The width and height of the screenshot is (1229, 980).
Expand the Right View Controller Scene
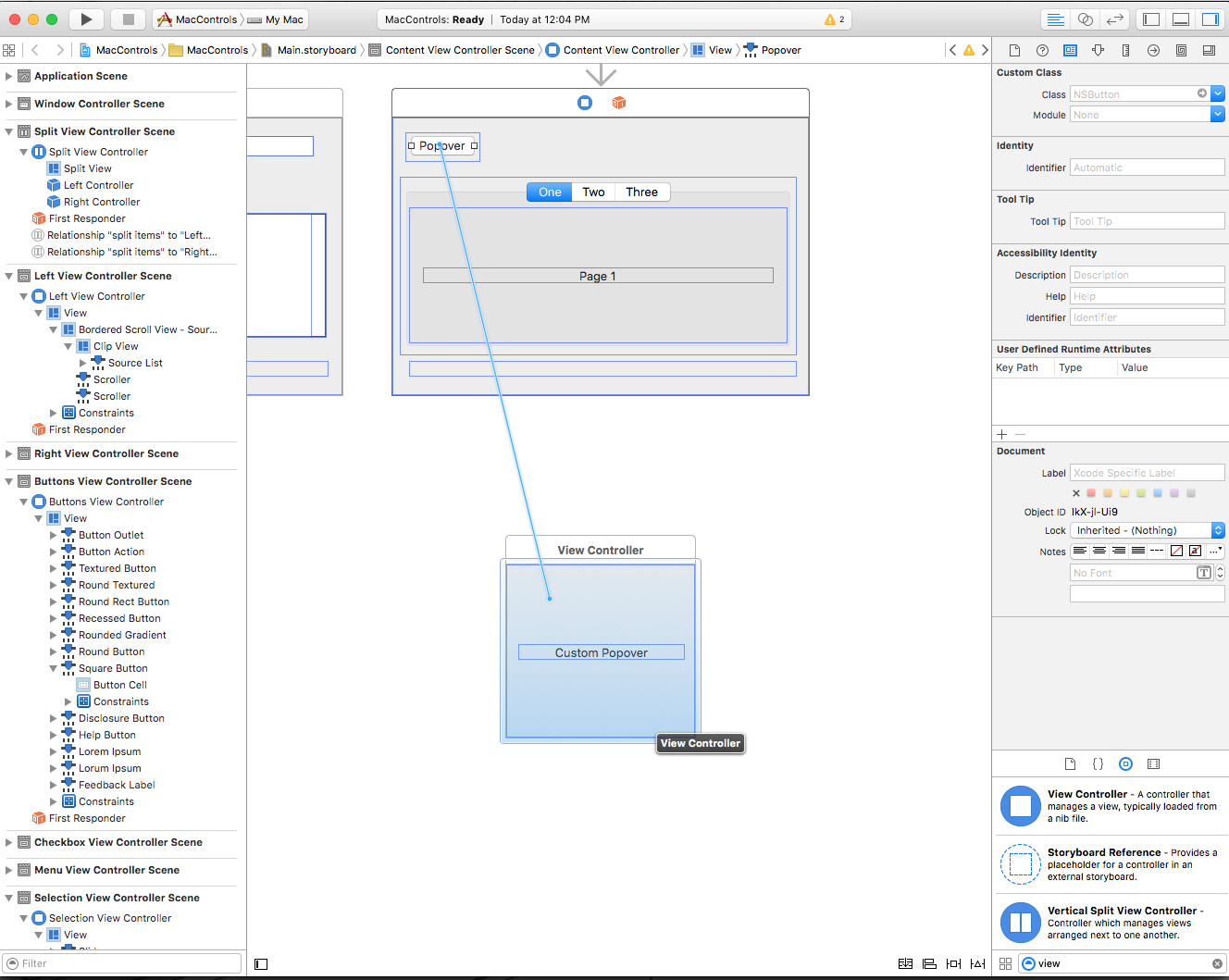(9, 454)
